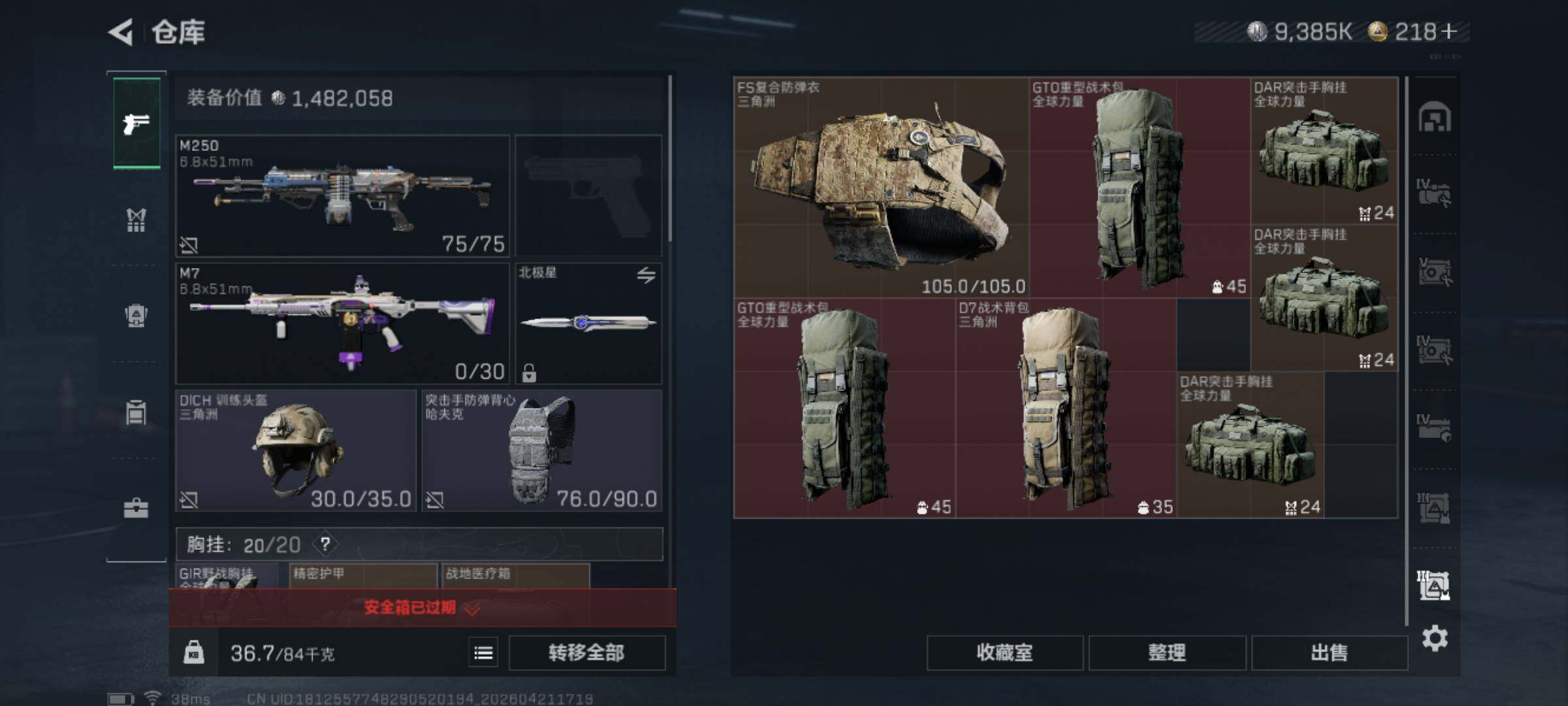The height and width of the screenshot is (706, 1568).
Task: Toggle the list view icon near weight
Action: [483, 652]
